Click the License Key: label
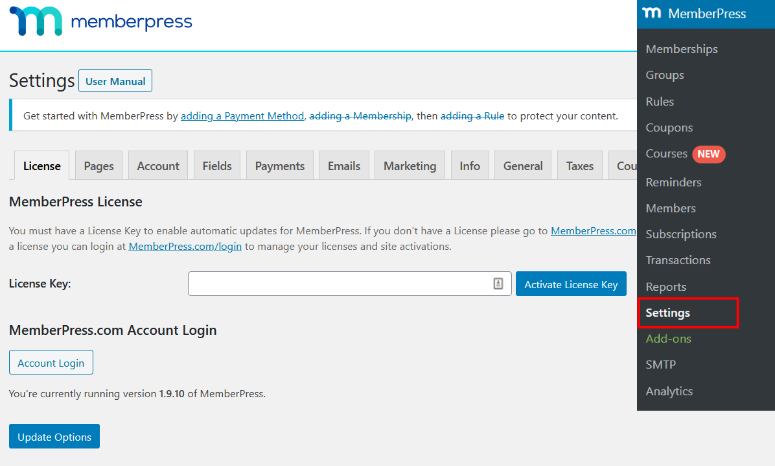The image size is (775, 466). (x=40, y=284)
